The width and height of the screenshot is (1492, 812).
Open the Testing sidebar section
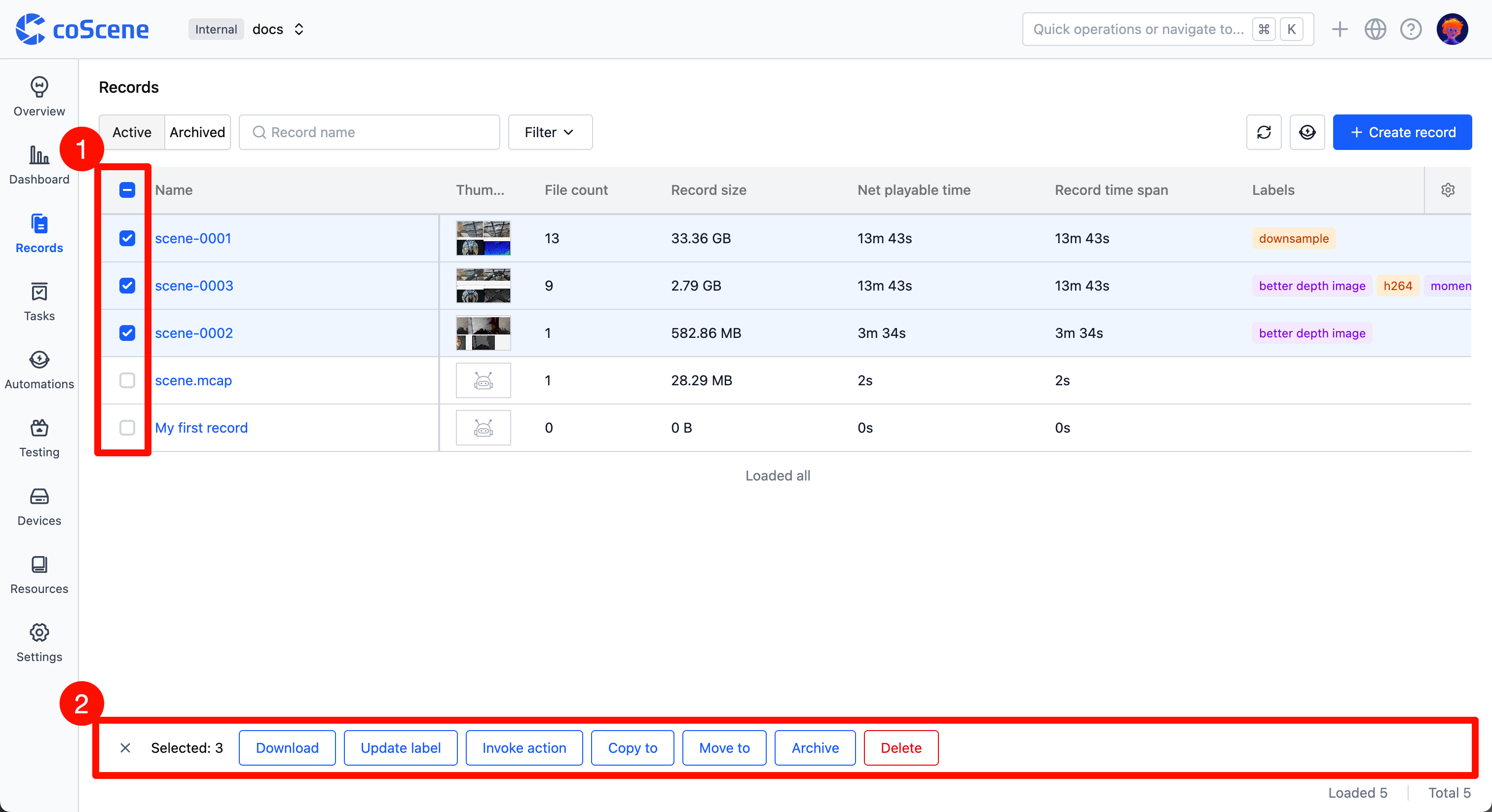pyautogui.click(x=39, y=438)
